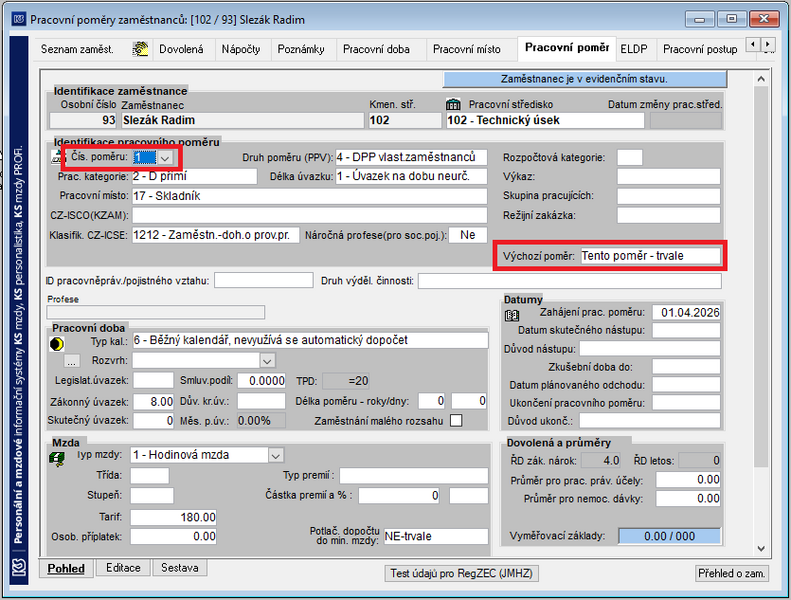
Task: Click the moon icon in Pracovní doba section
Action: [56, 344]
